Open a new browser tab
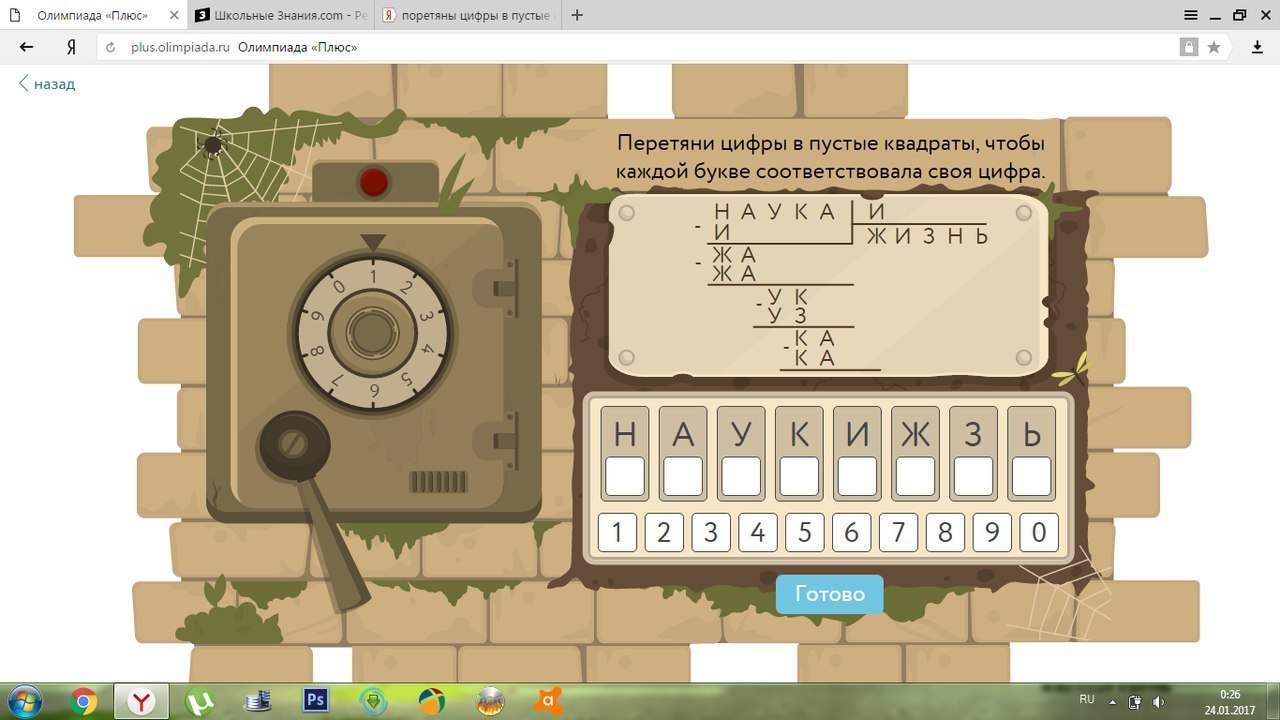1280x720 pixels. pyautogui.click(x=577, y=15)
